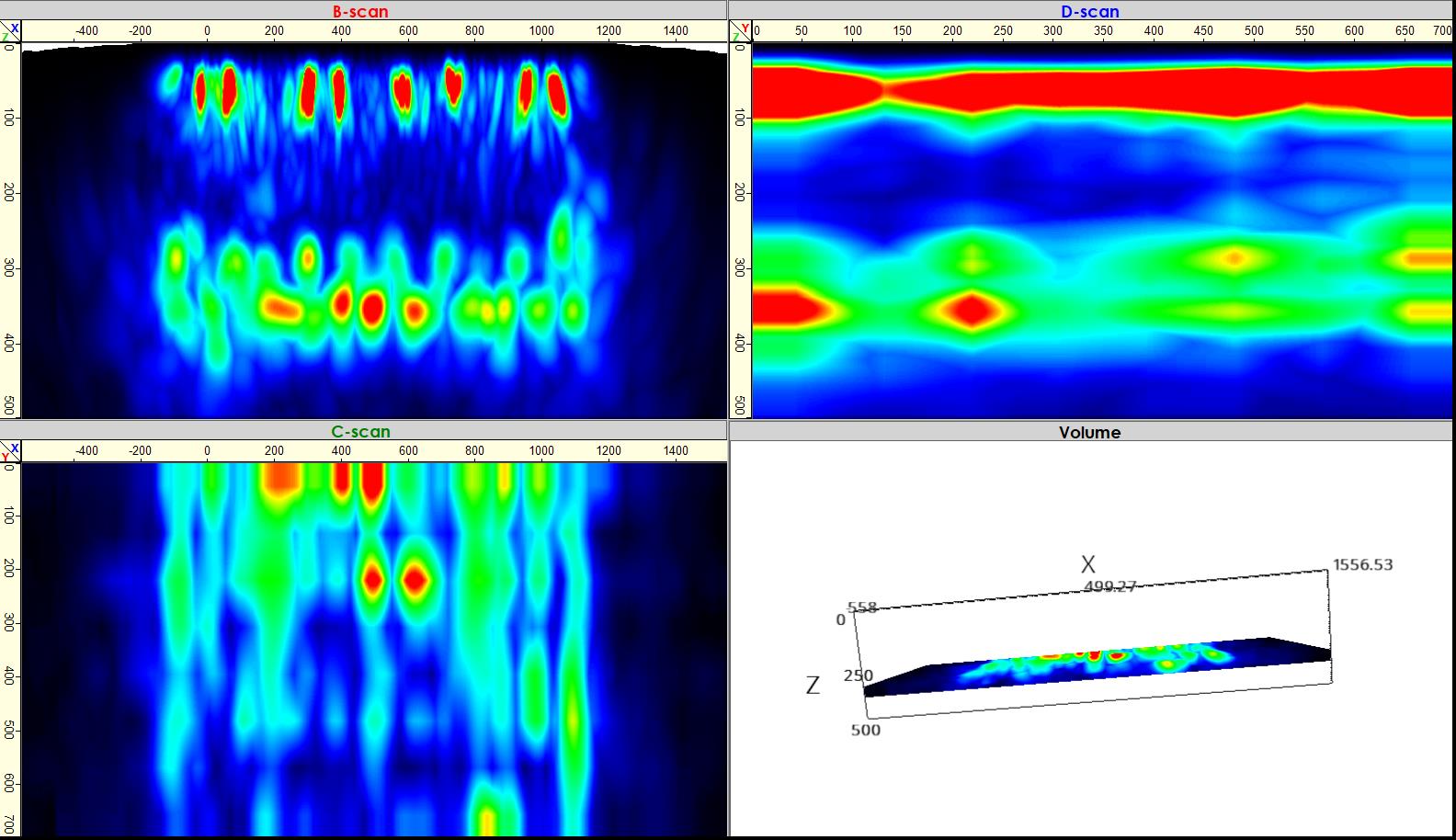
Task: Click the 350 mark on D-scan horizontal ruler
Action: 1103,31
